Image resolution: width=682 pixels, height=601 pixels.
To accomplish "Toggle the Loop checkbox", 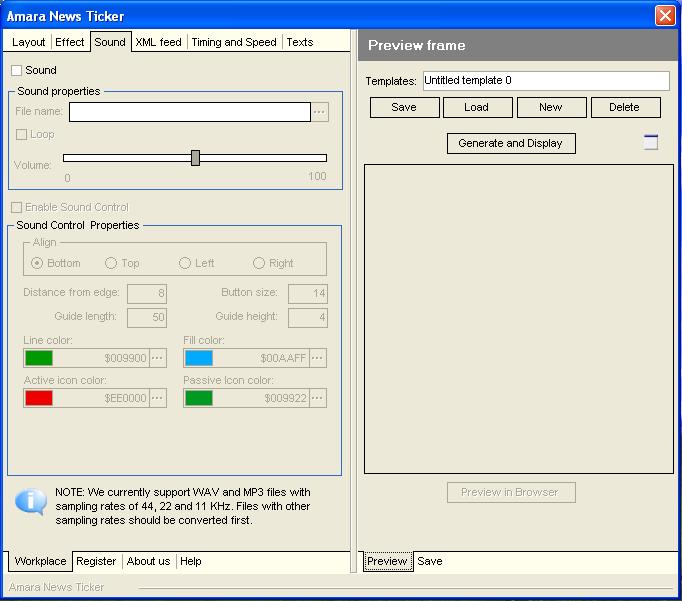I will [21, 134].
